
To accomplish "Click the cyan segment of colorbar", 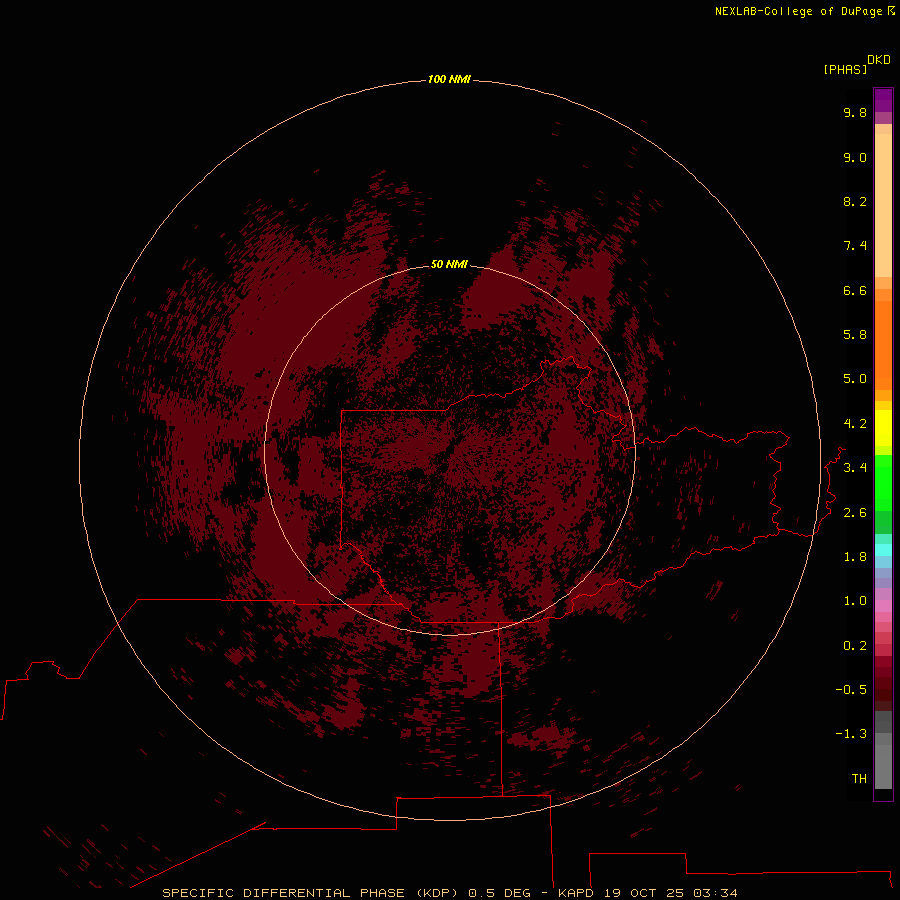I will pyautogui.click(x=883, y=550).
